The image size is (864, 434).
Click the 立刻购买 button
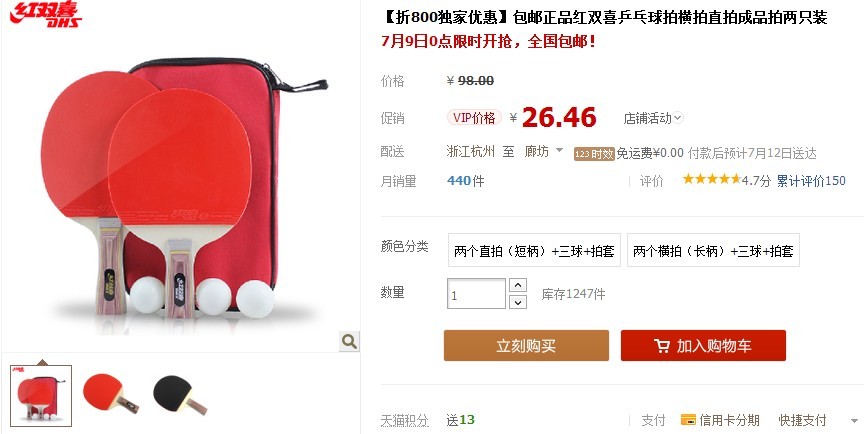[x=526, y=346]
